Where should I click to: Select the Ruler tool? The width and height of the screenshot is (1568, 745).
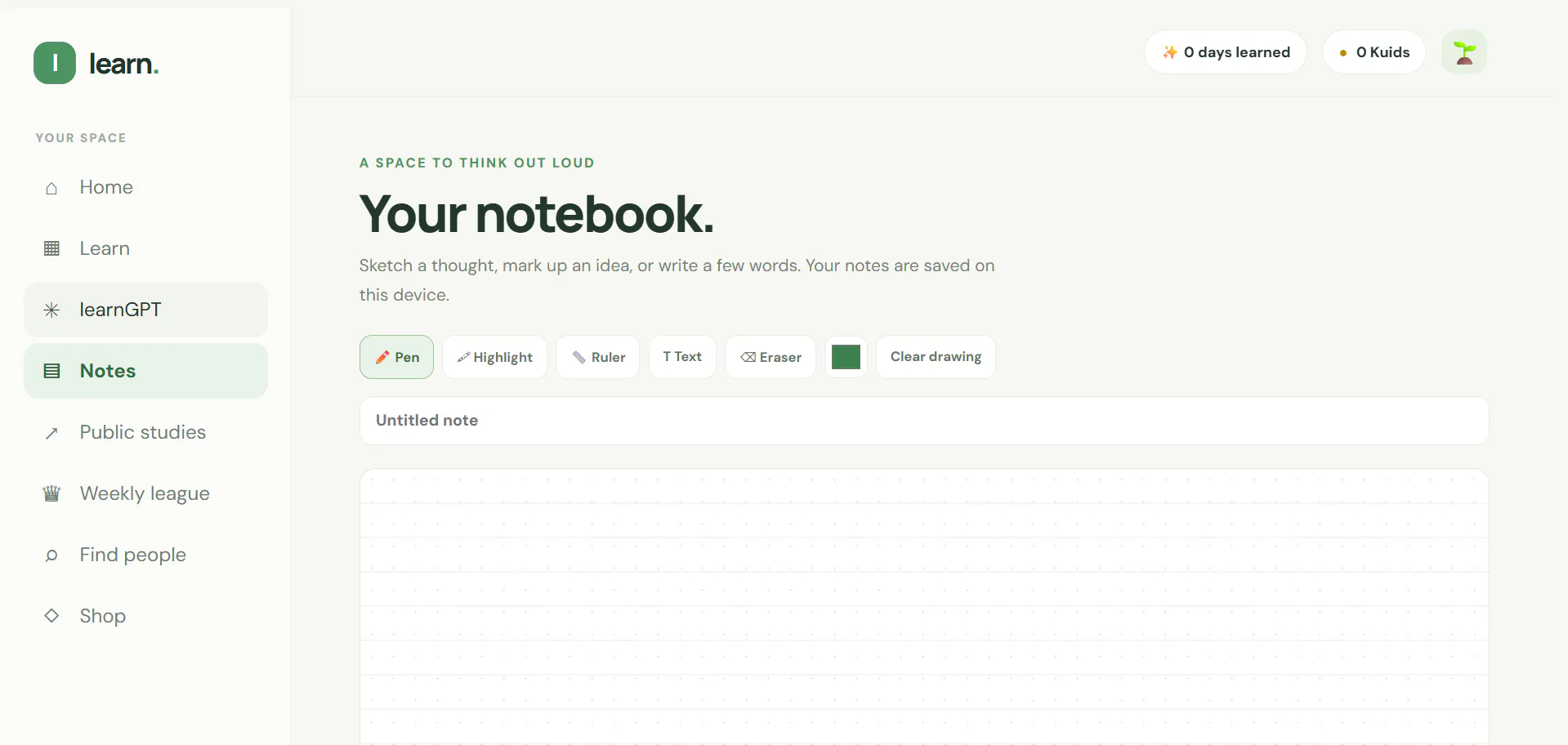pos(598,357)
